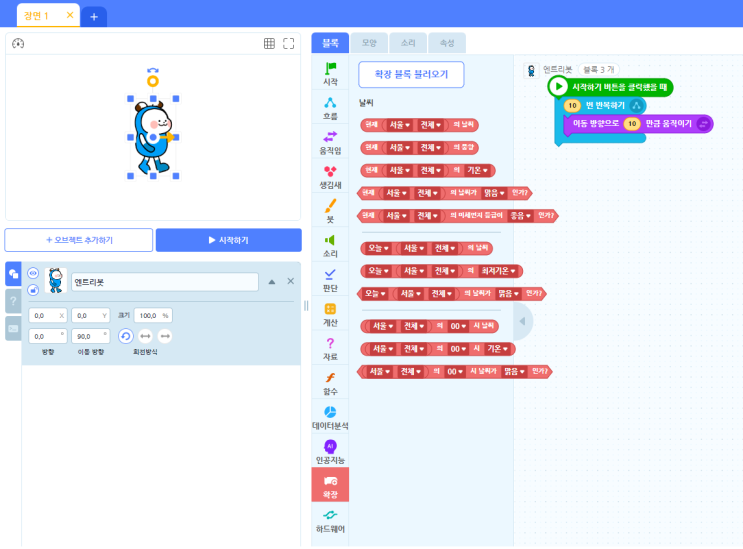Screen dimensions: 743x549
Task: Switch to the 속성 tab
Action: (x=447, y=43)
